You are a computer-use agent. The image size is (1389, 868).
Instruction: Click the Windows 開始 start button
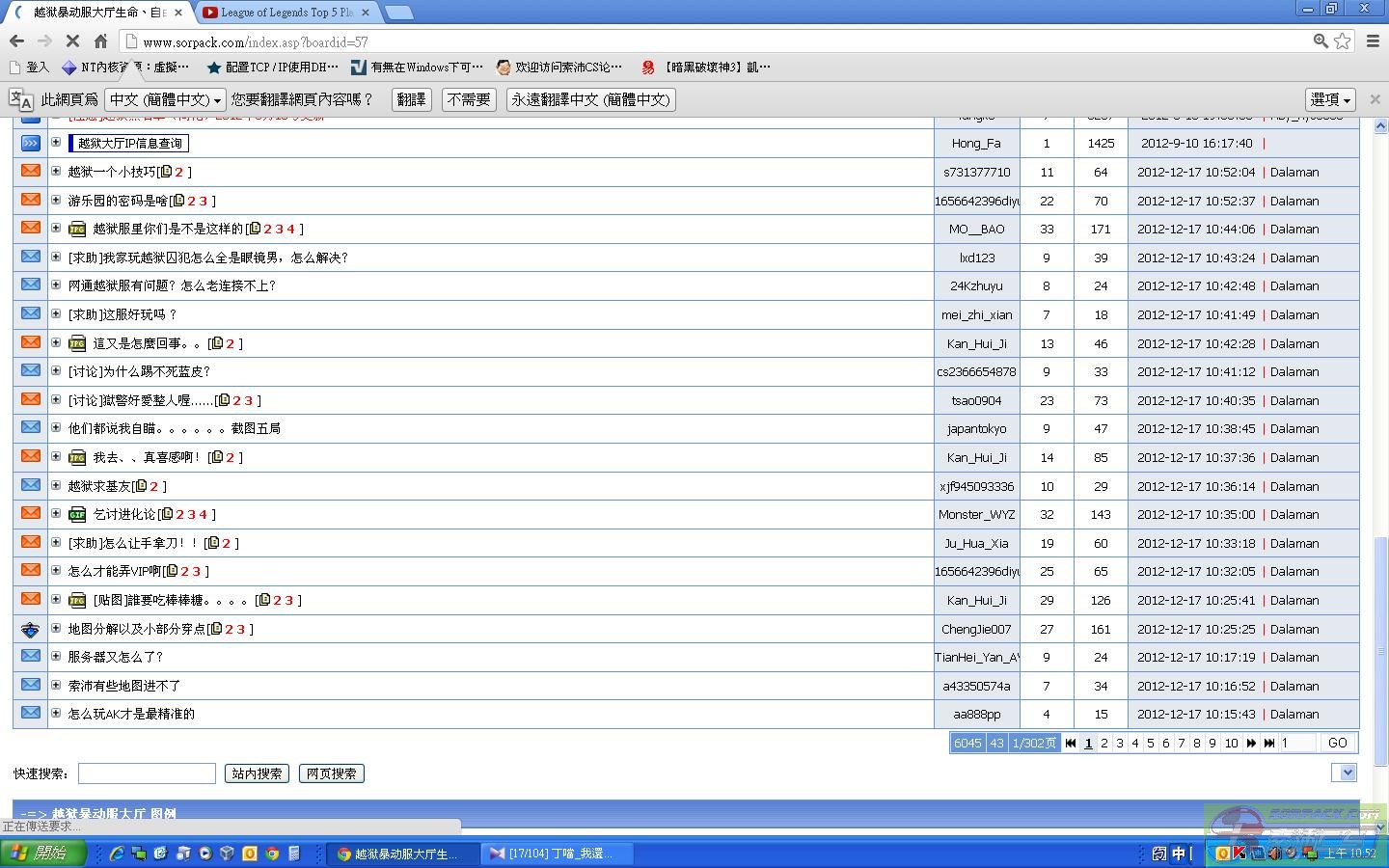click(x=42, y=854)
